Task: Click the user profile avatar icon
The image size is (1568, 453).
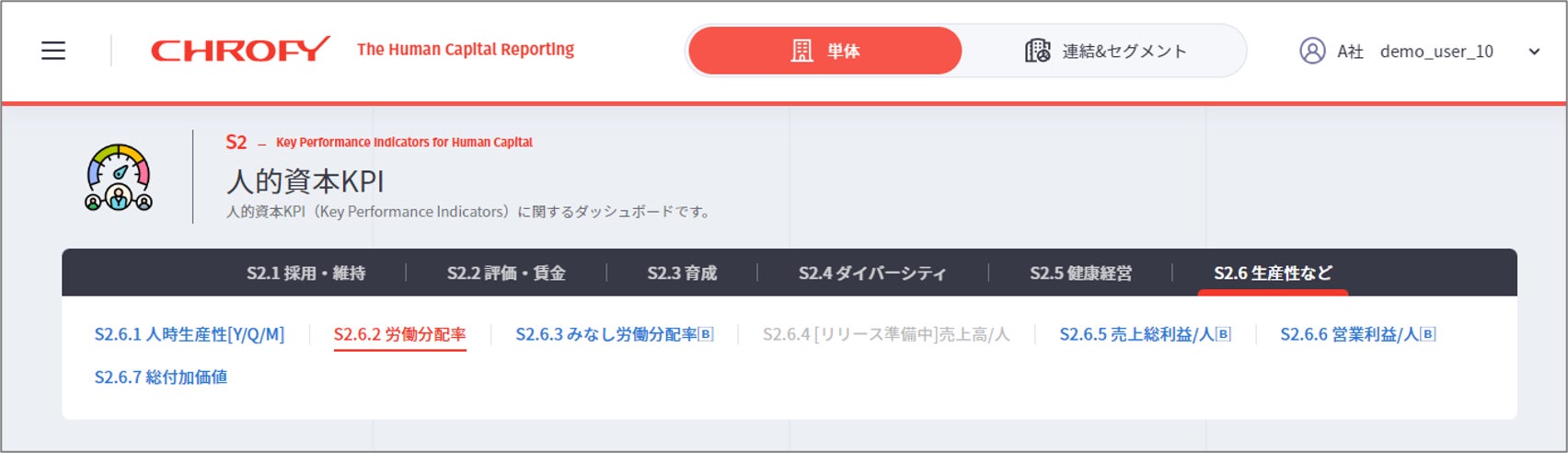Action: point(1312,51)
